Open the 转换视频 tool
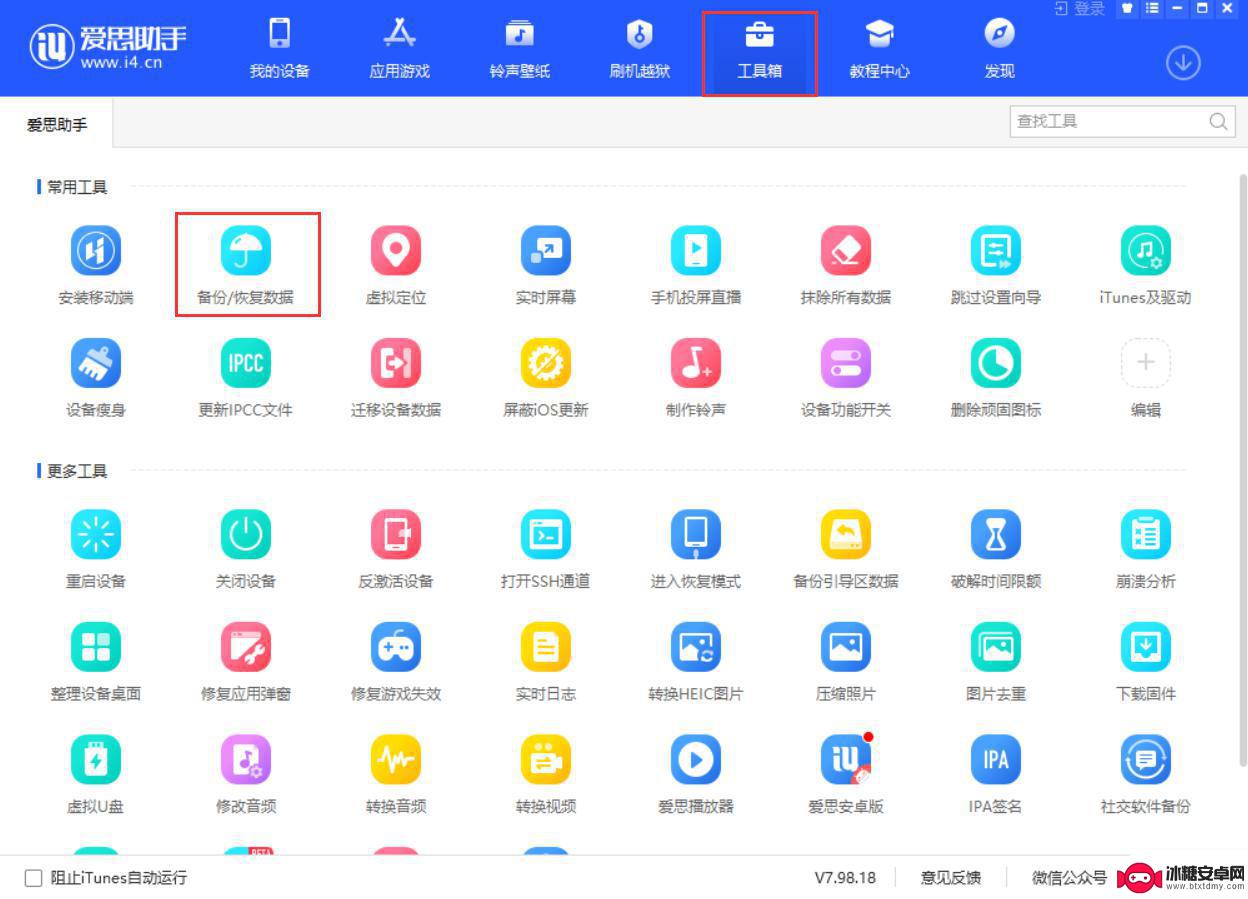This screenshot has height=899, width=1248. click(x=546, y=760)
